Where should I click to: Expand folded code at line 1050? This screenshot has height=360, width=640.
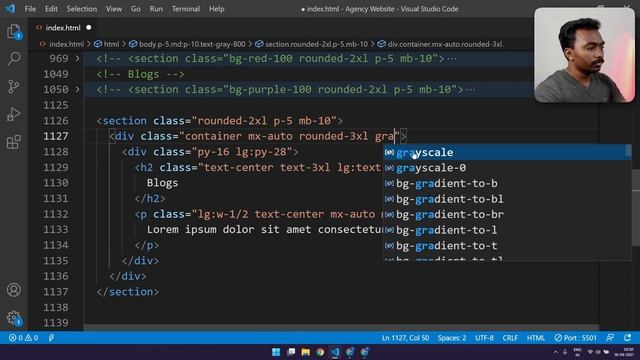tap(78, 90)
